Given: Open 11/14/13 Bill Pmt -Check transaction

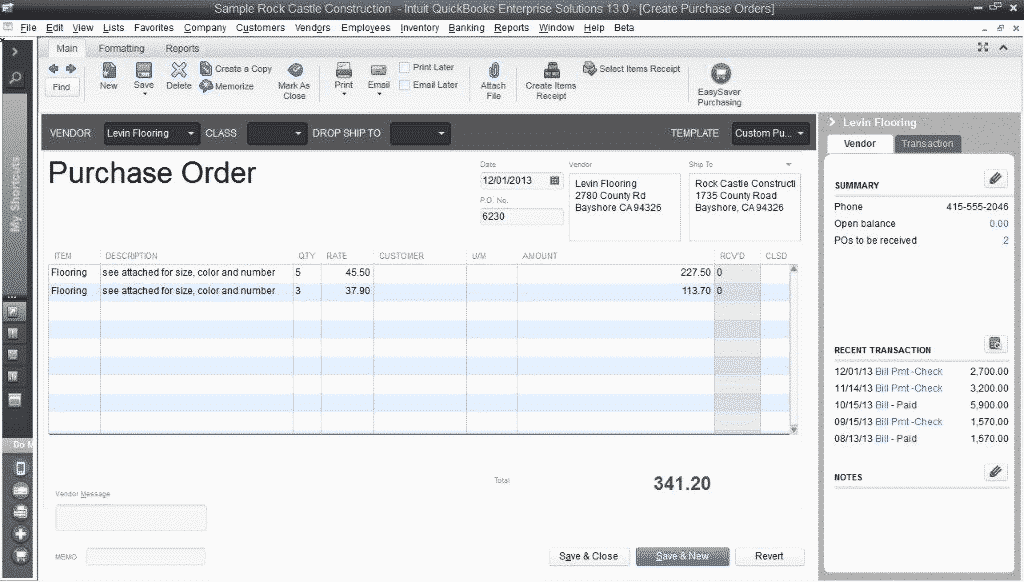Looking at the screenshot, I should point(908,388).
